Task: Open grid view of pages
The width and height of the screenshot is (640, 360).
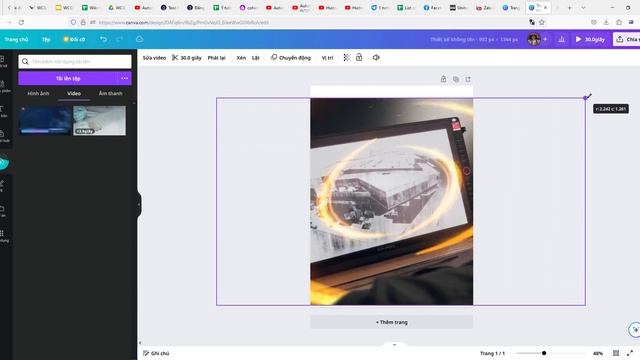Action: [x=616, y=353]
